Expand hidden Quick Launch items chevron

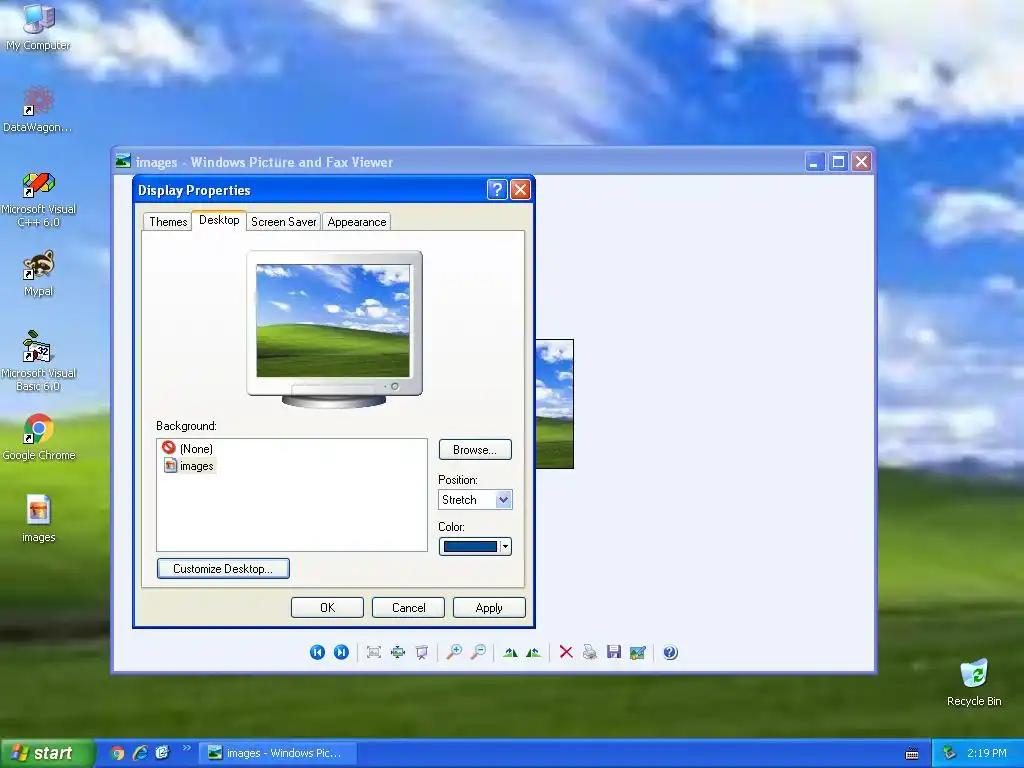(x=186, y=748)
